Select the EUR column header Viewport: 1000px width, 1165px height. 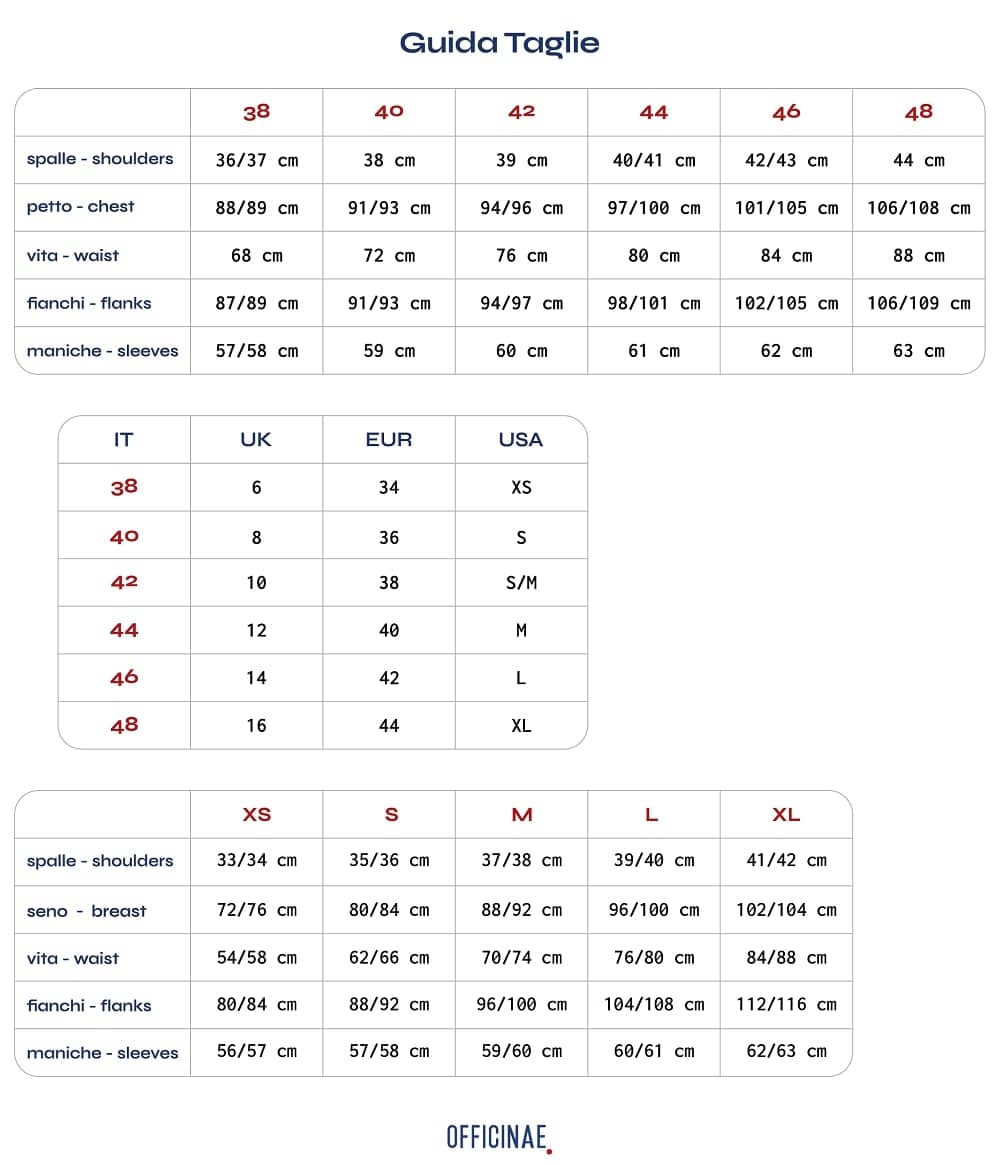pyautogui.click(x=389, y=440)
